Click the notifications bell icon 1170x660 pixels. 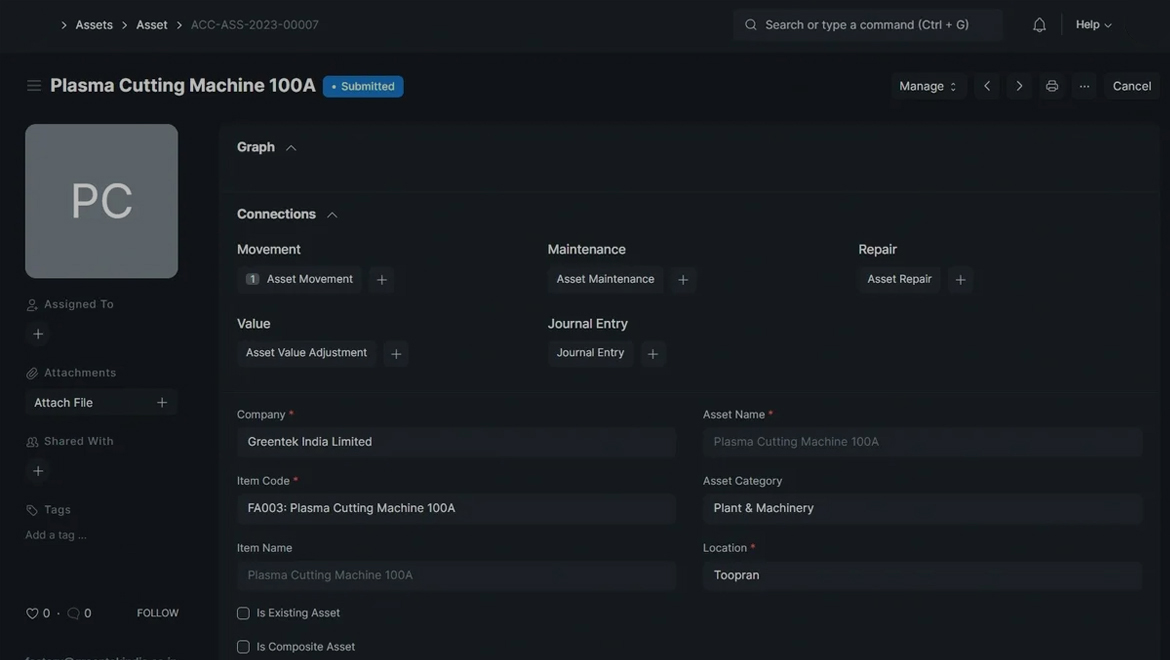pyautogui.click(x=1039, y=25)
